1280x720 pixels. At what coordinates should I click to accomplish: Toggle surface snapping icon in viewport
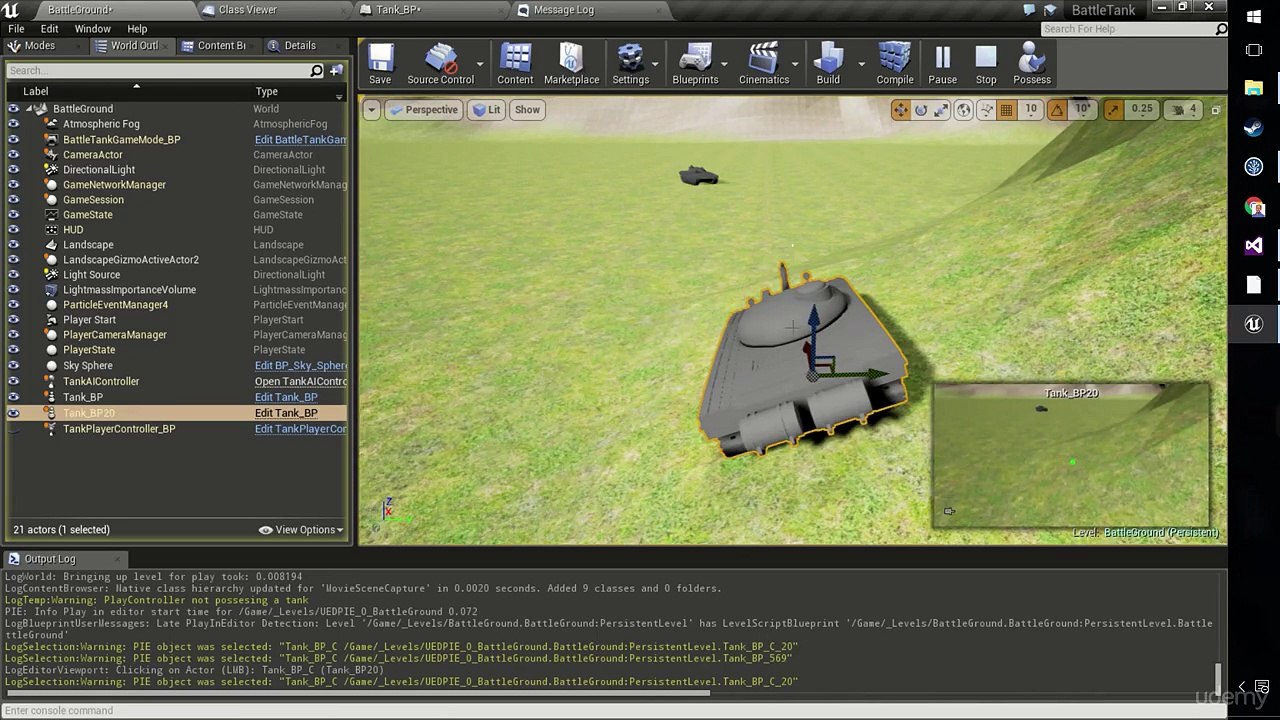pos(986,110)
